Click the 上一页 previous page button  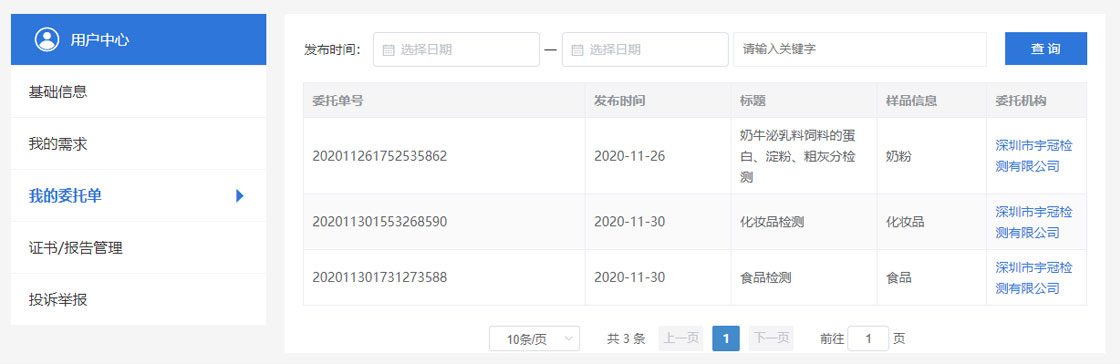pos(680,338)
